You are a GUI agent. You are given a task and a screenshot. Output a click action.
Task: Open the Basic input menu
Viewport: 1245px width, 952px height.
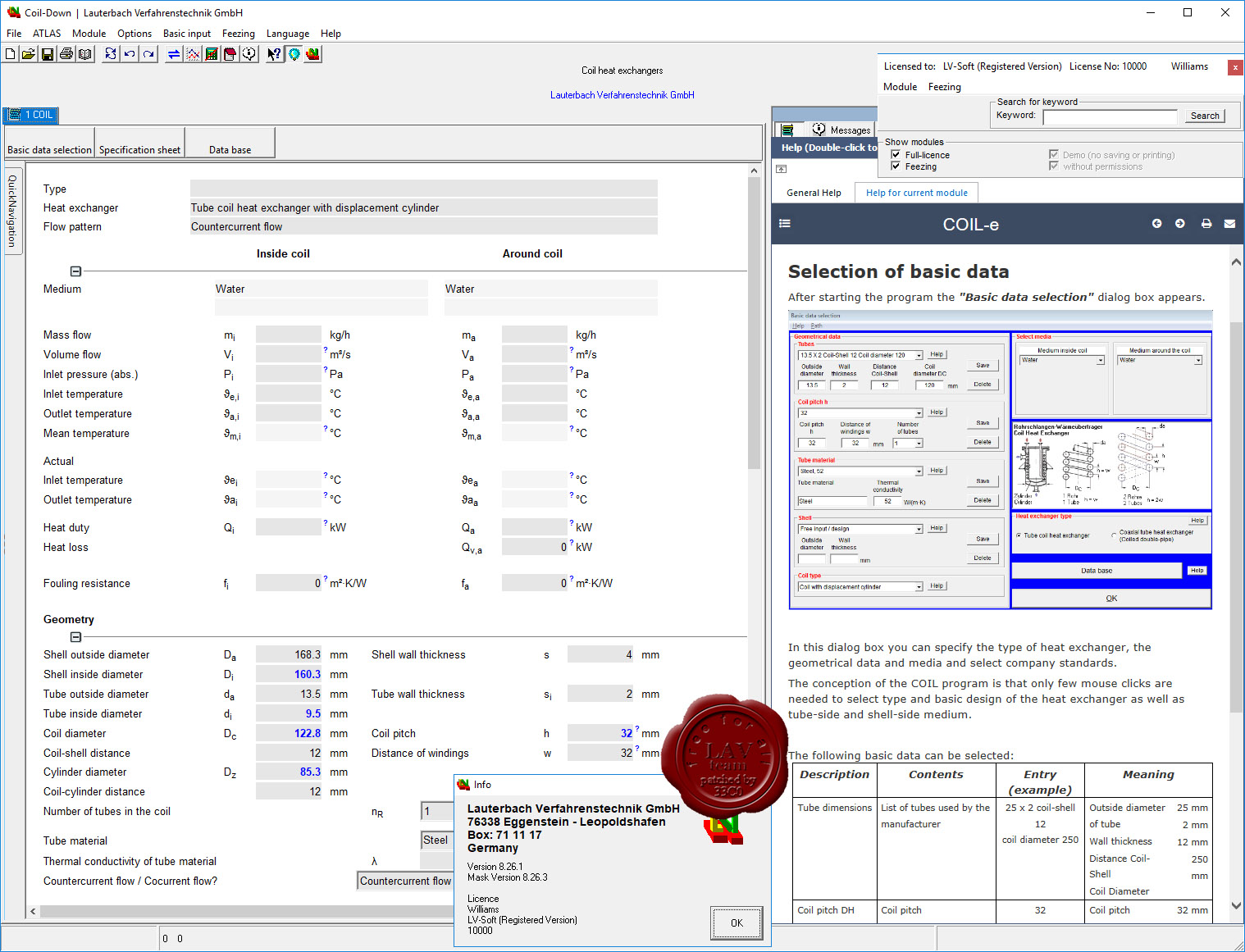(187, 34)
